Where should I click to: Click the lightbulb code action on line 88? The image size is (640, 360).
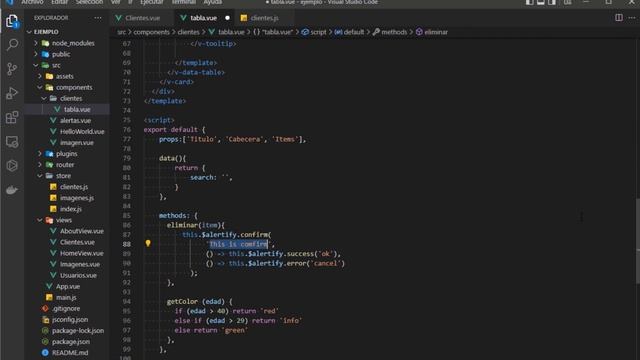tap(148, 243)
